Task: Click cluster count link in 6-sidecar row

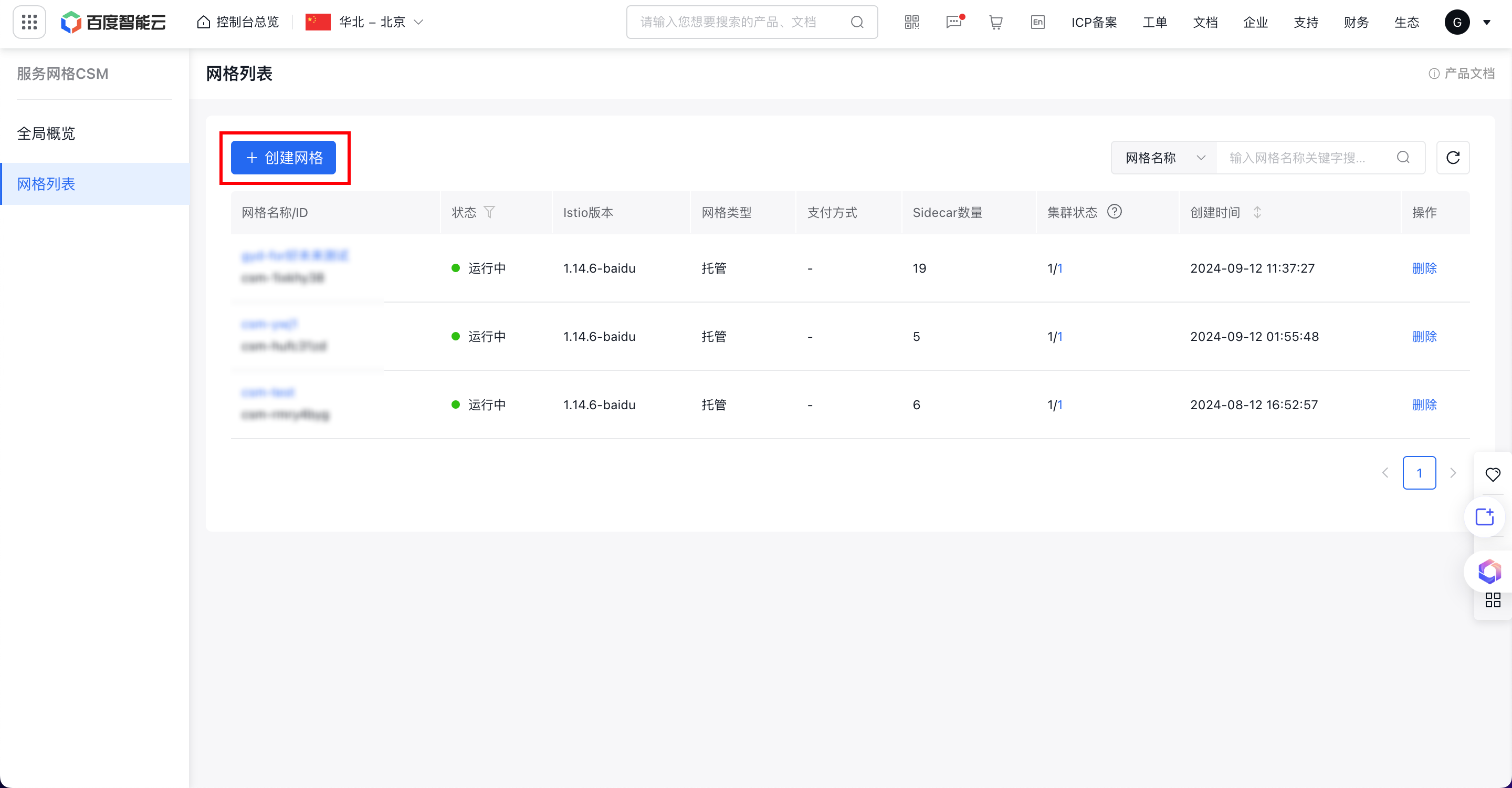Action: tap(1059, 405)
